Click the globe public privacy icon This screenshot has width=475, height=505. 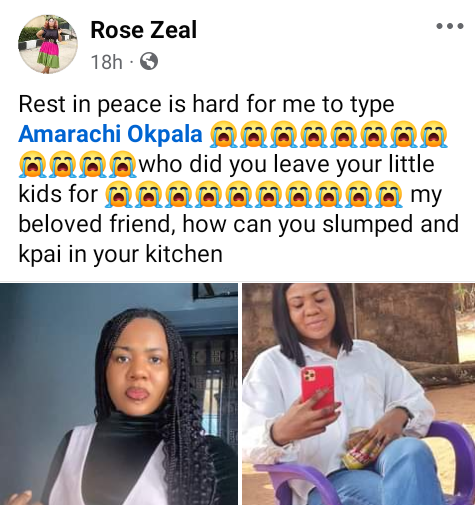[149, 61]
